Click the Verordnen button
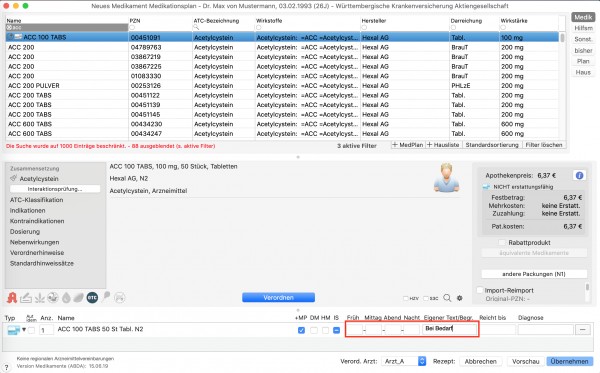600x373 pixels. (x=279, y=298)
